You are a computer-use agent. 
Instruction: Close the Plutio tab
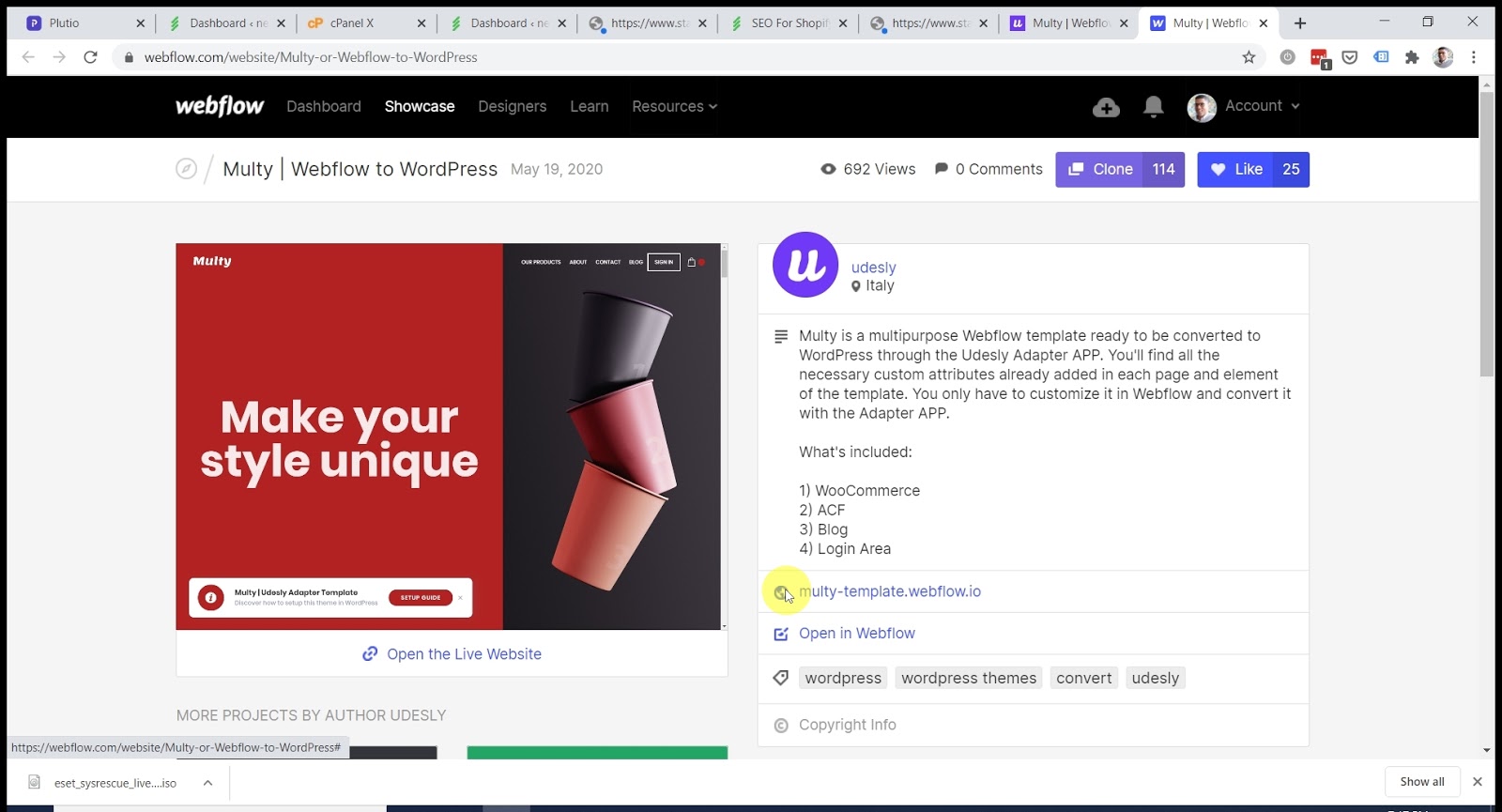click(x=141, y=23)
